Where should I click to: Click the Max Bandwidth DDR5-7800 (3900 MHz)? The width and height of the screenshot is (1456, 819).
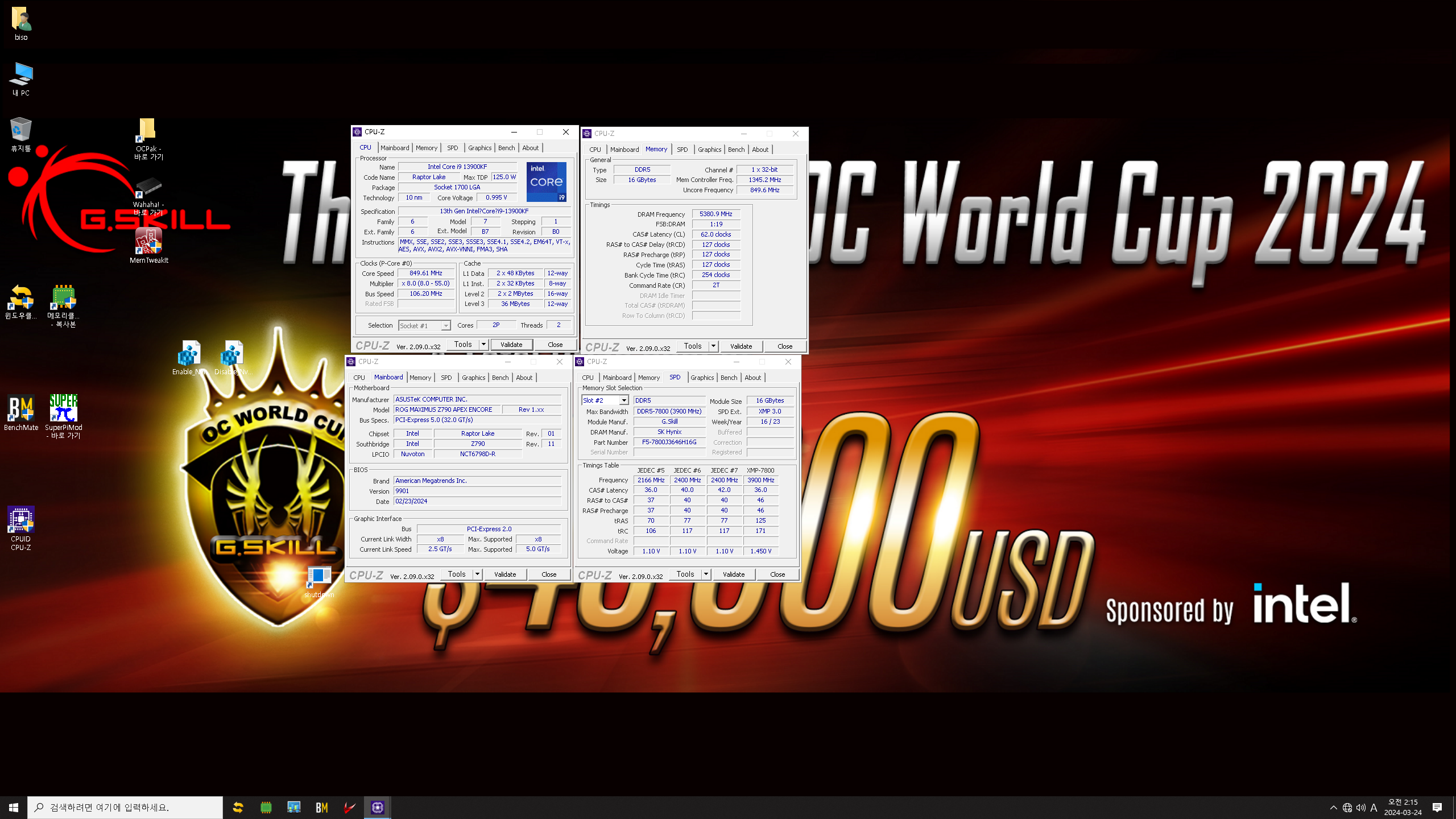(669, 412)
